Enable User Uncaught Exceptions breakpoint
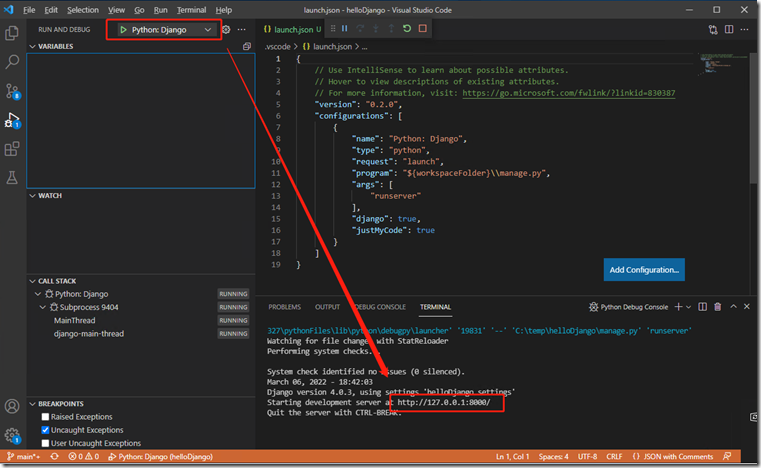Screen dimensions: 761x468 click(45, 443)
